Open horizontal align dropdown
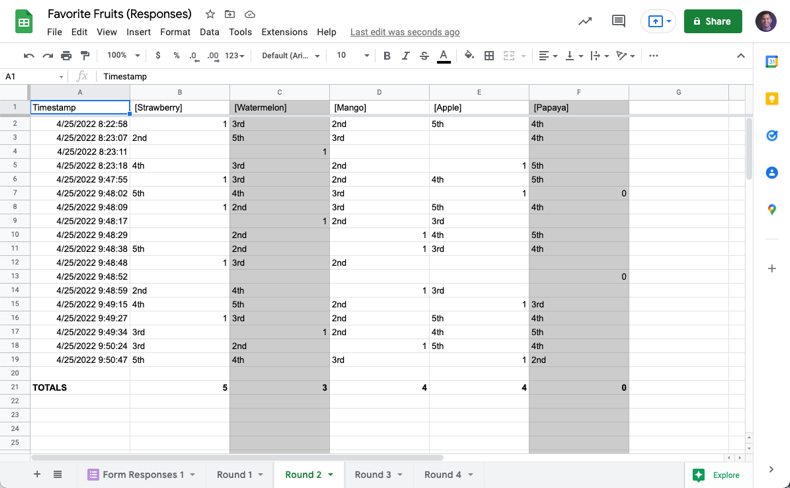The height and width of the screenshot is (488, 790). click(548, 56)
